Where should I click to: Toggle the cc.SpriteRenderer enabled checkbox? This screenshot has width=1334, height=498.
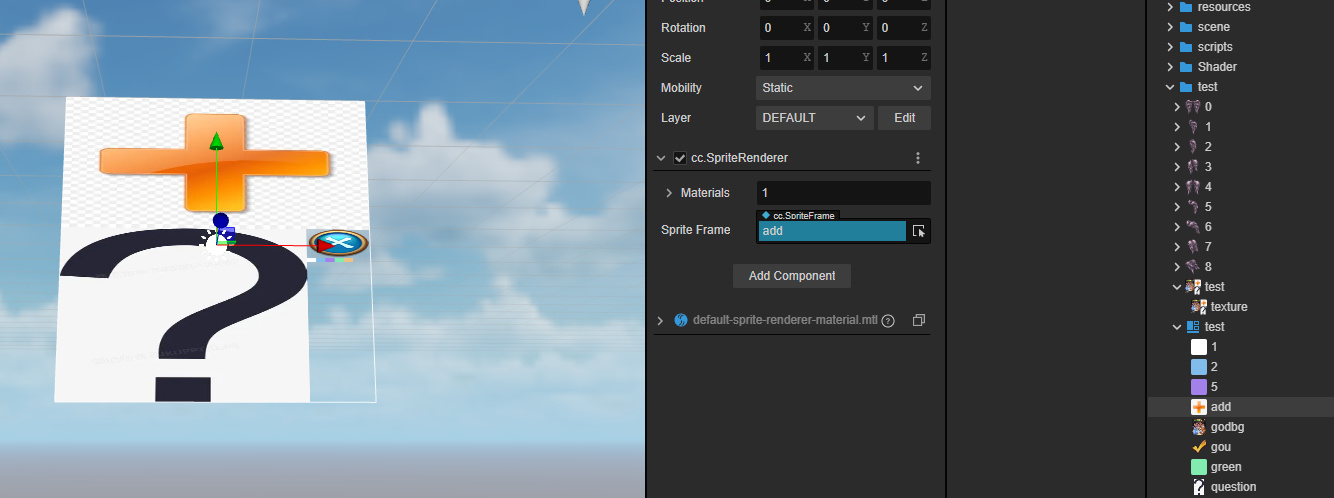(680, 158)
